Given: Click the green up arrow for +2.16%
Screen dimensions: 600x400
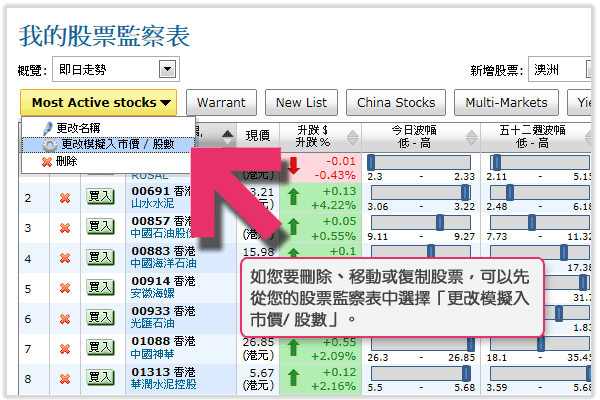Looking at the screenshot, I should (293, 377).
